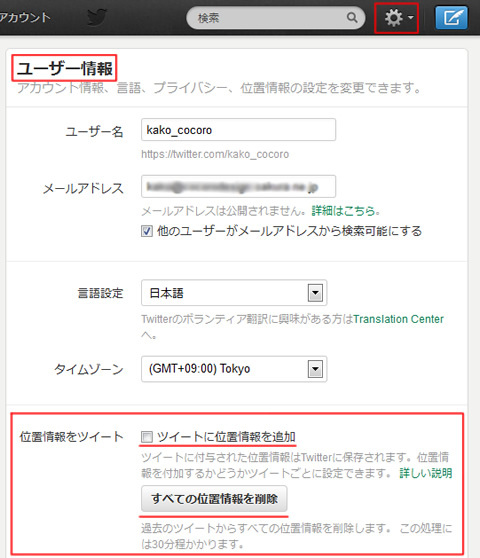Open the タイムゾーン dropdown arrow
The height and width of the screenshot is (558, 480).
[315, 369]
